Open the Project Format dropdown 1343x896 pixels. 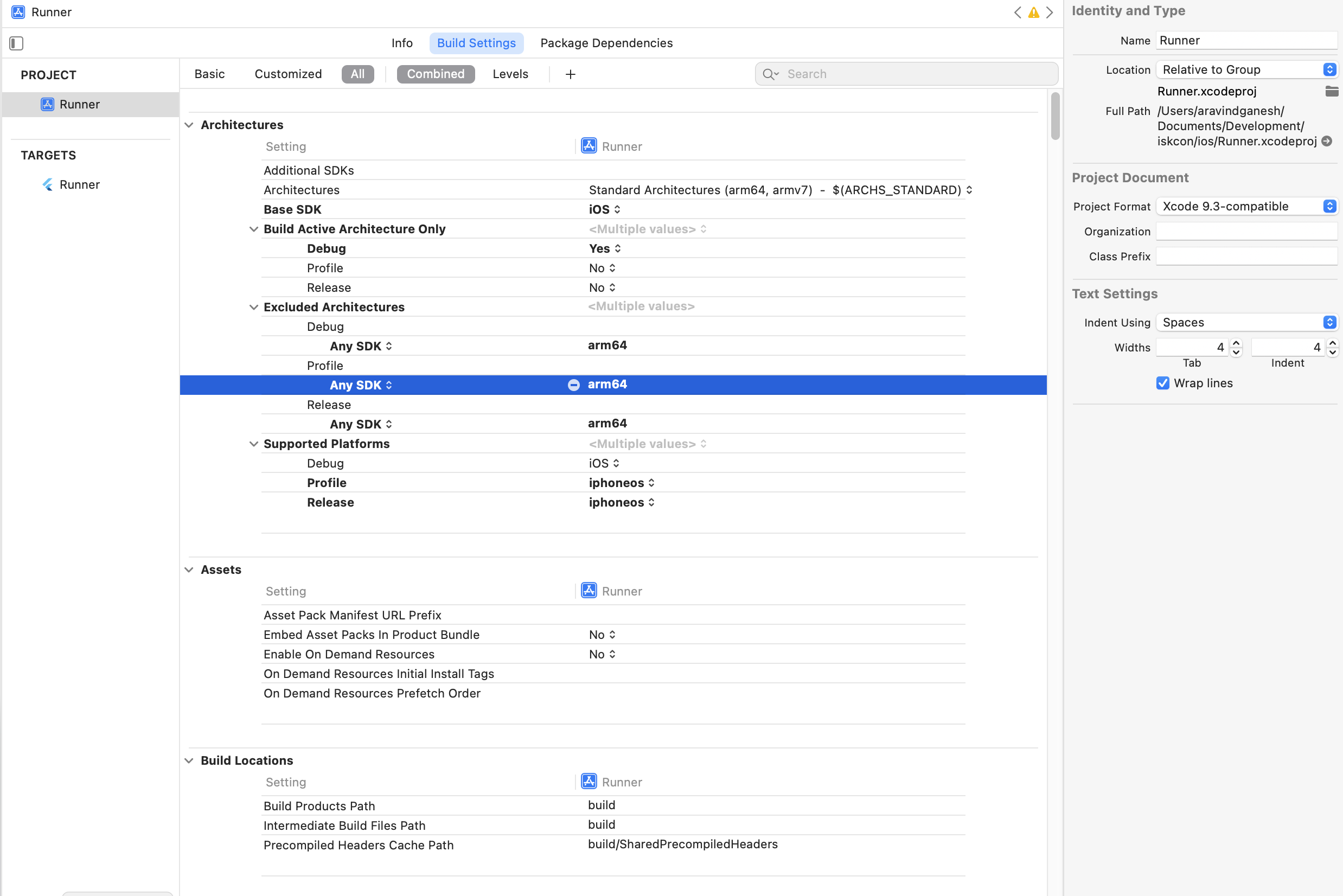point(1246,206)
